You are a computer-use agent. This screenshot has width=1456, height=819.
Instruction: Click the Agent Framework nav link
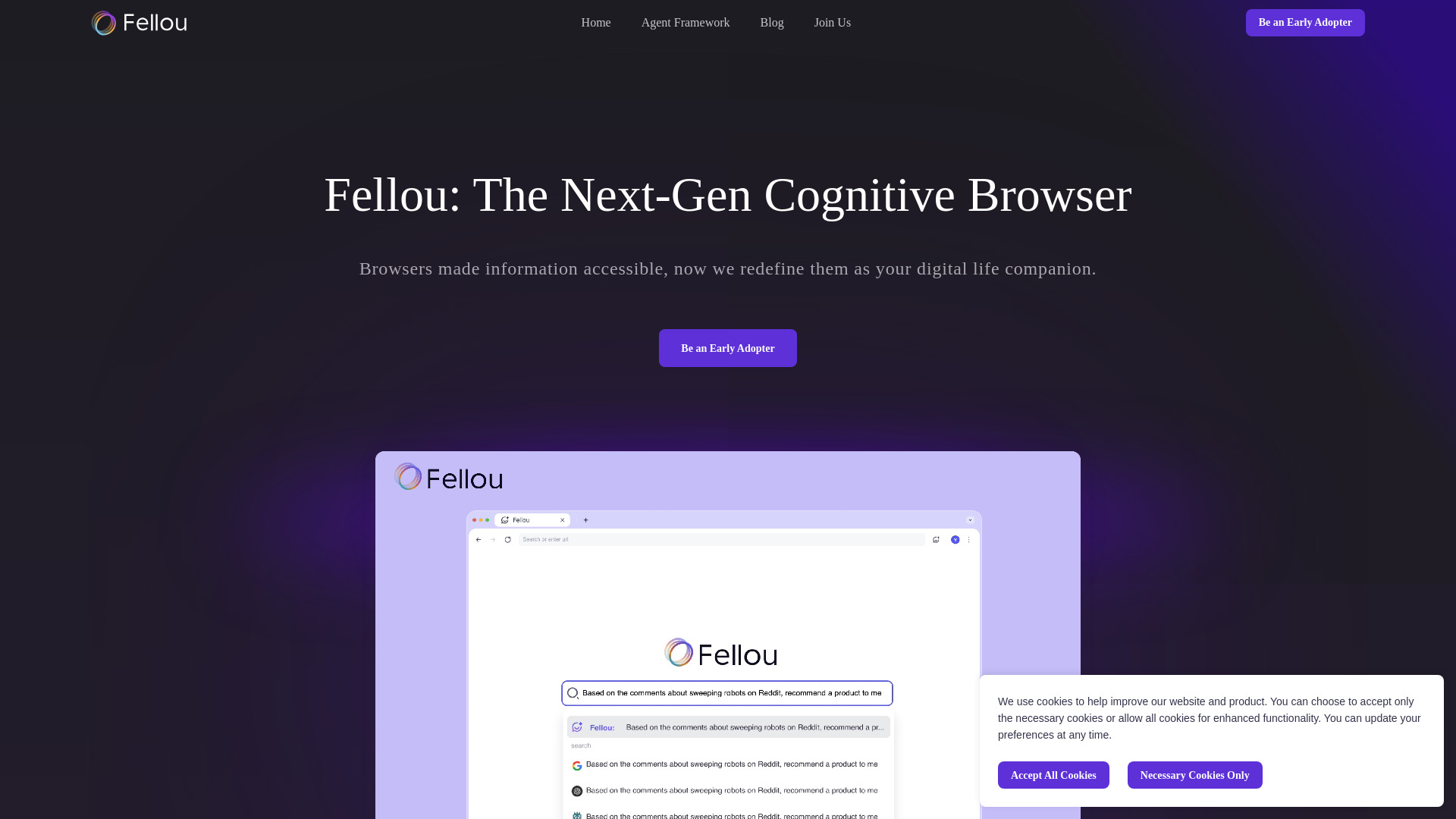(x=685, y=22)
